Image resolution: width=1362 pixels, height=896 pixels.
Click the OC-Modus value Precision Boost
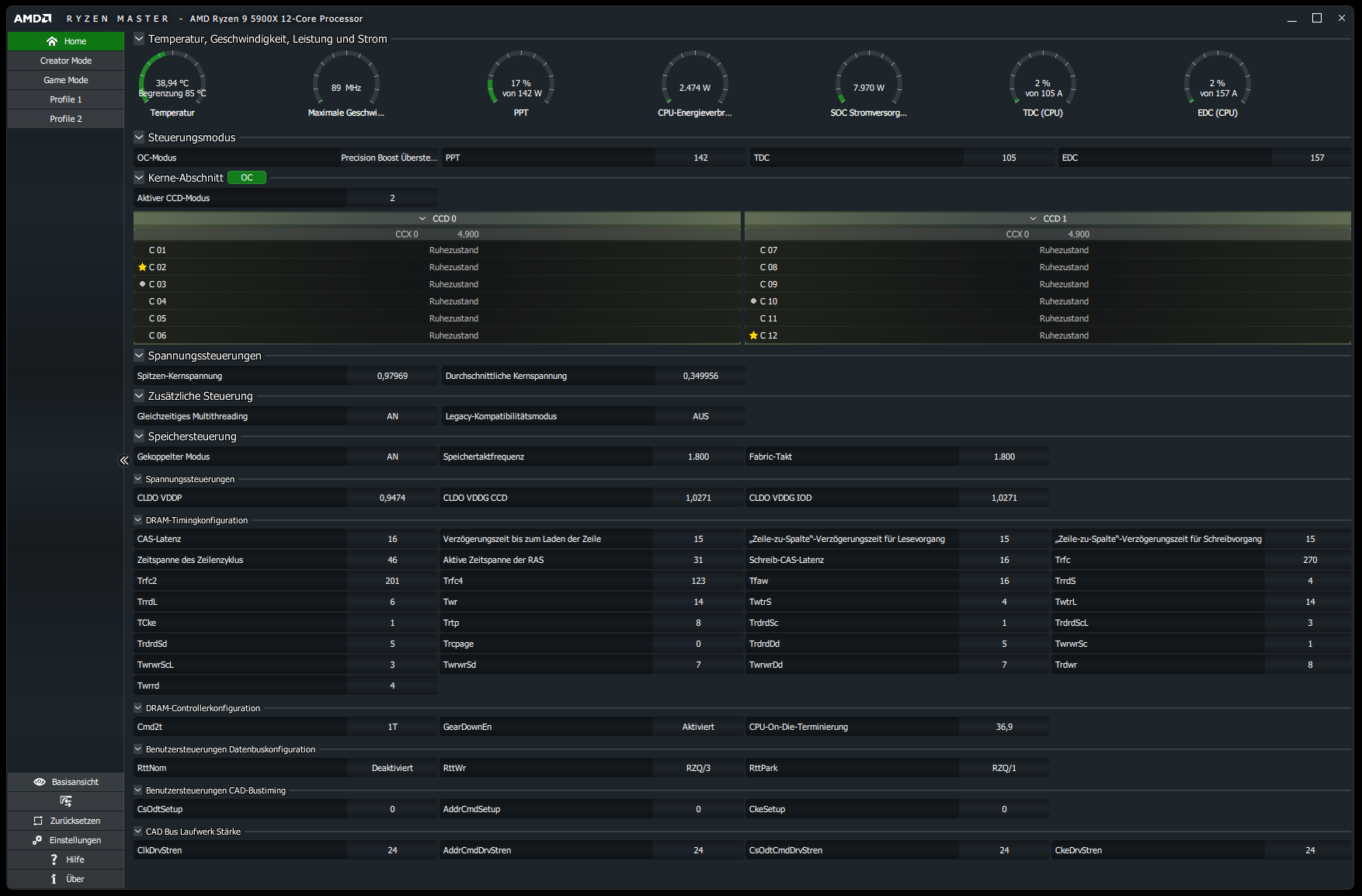[x=389, y=158]
